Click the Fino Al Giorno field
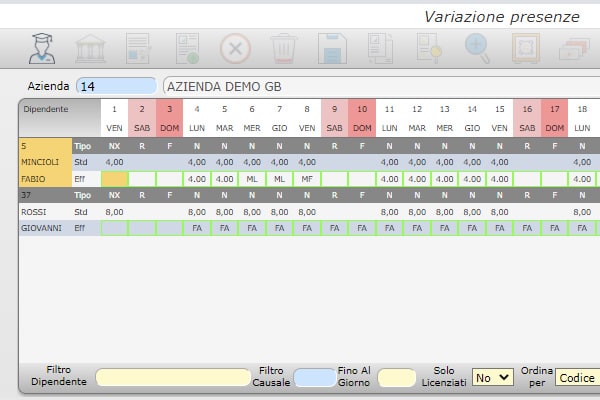 [397, 377]
